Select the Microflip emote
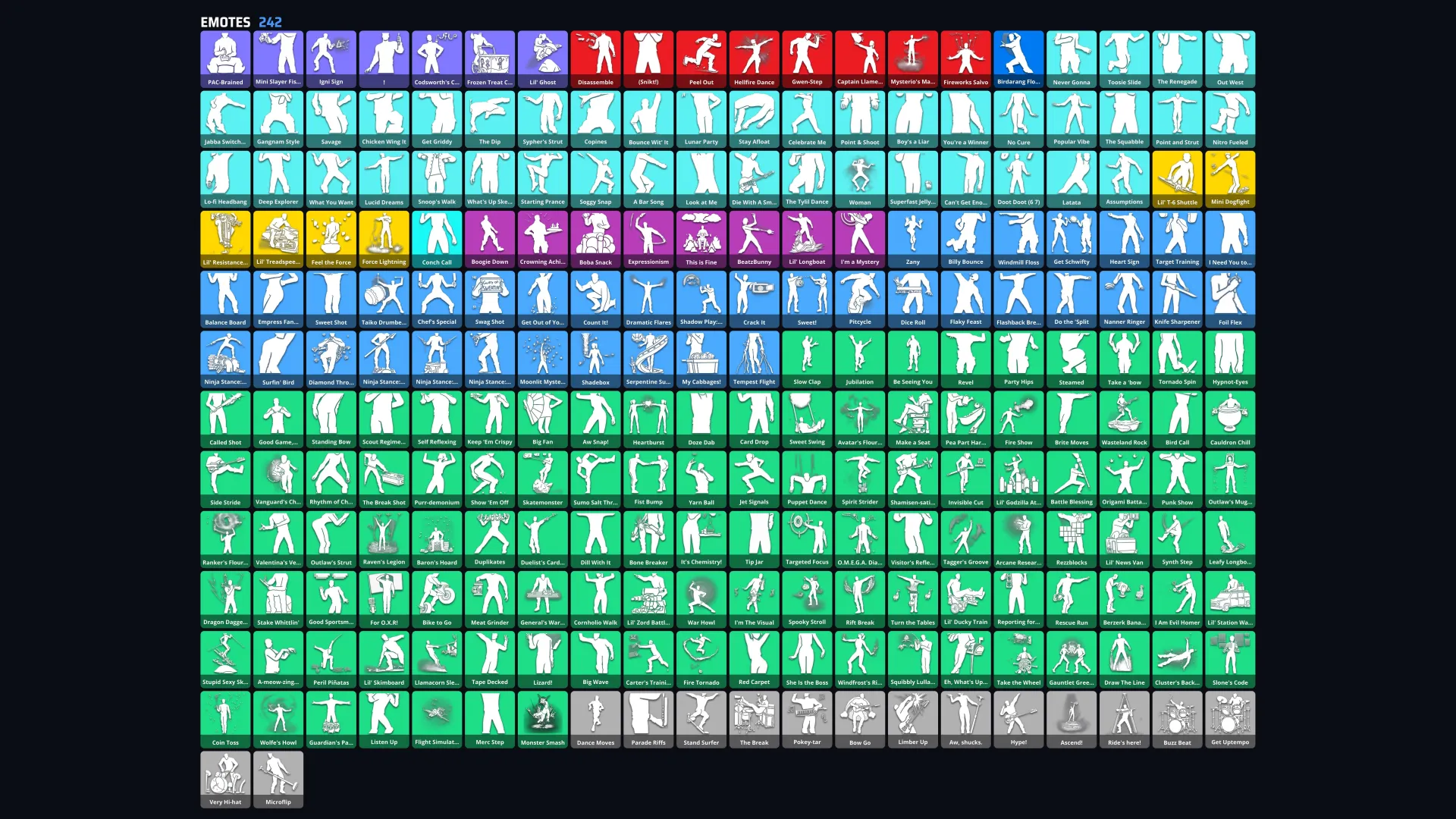This screenshot has width=1456, height=819. tap(278, 780)
